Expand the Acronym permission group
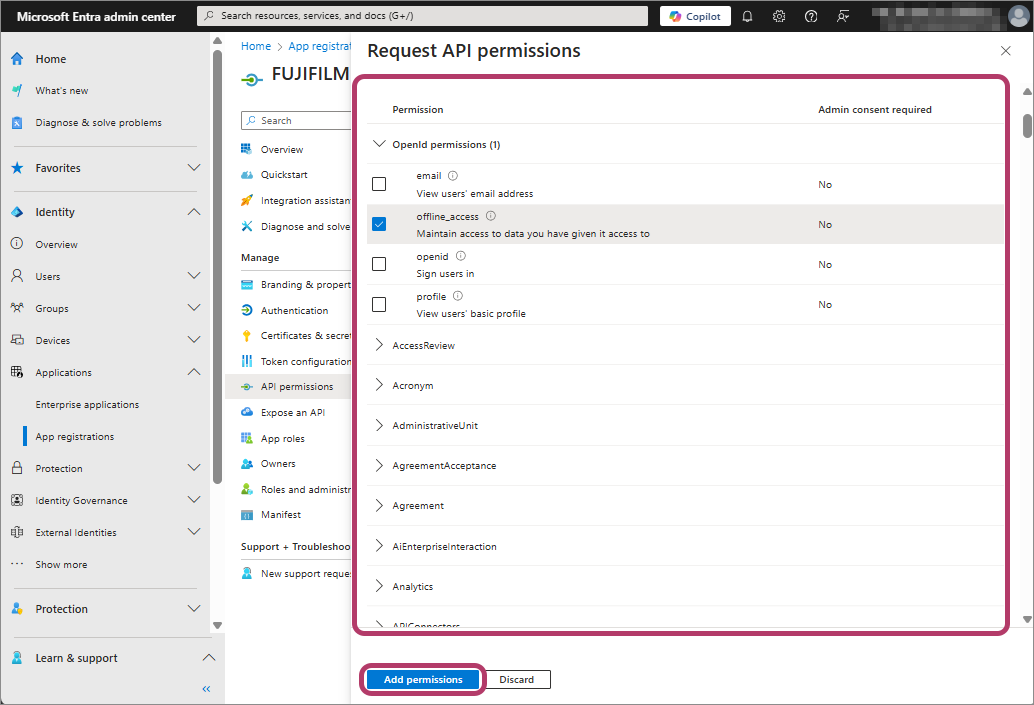 point(379,385)
